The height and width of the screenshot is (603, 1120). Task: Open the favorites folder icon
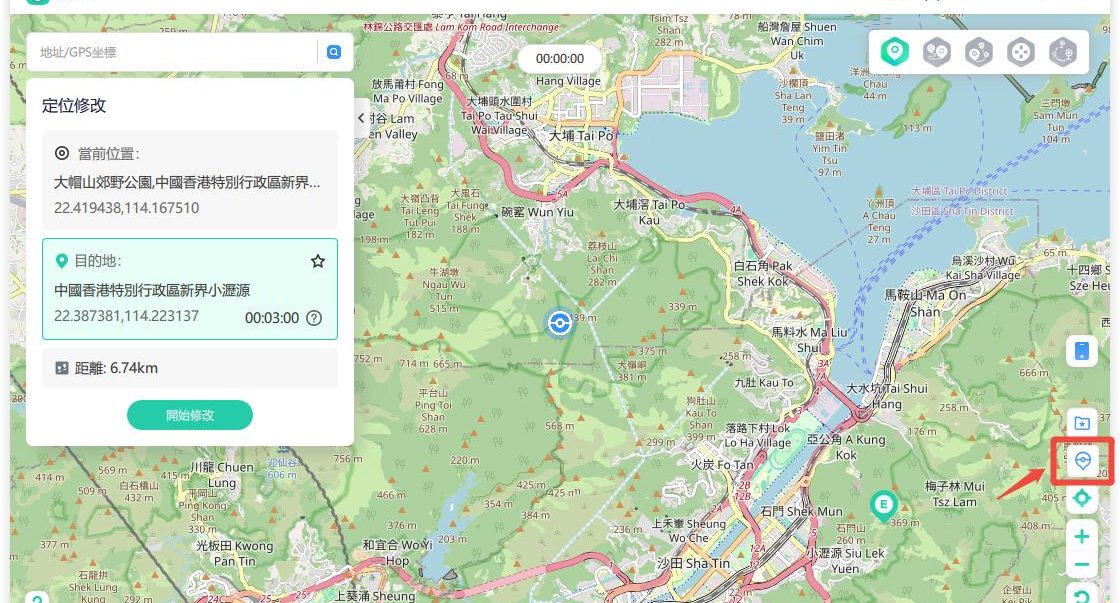[1081, 423]
